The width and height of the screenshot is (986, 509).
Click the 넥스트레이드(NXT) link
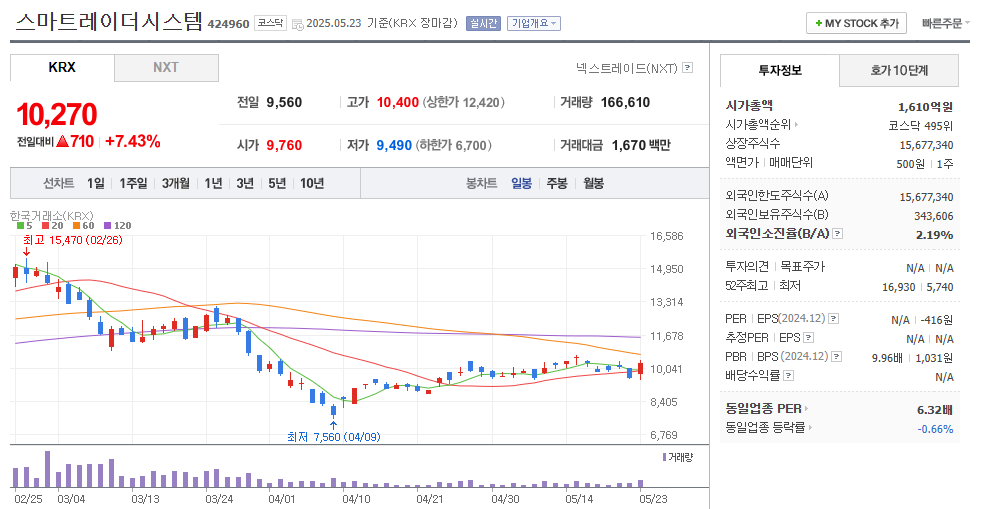[626, 67]
